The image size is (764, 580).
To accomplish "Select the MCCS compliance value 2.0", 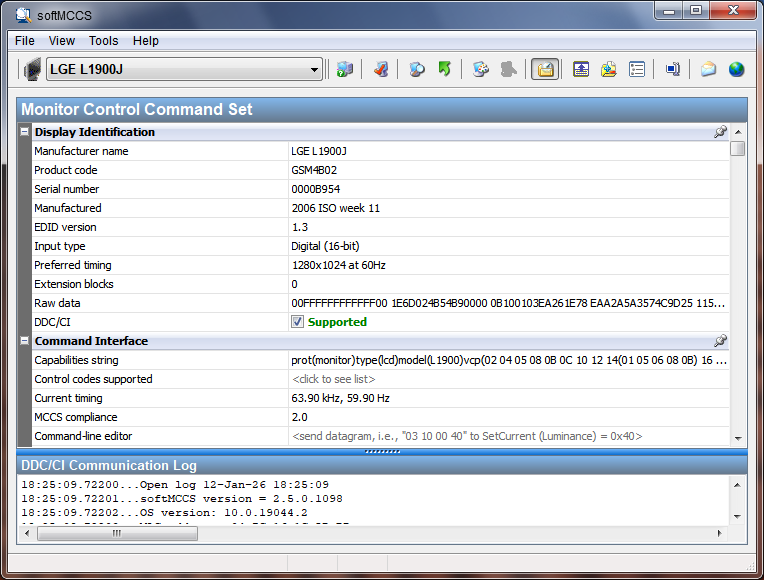I will [x=299, y=417].
